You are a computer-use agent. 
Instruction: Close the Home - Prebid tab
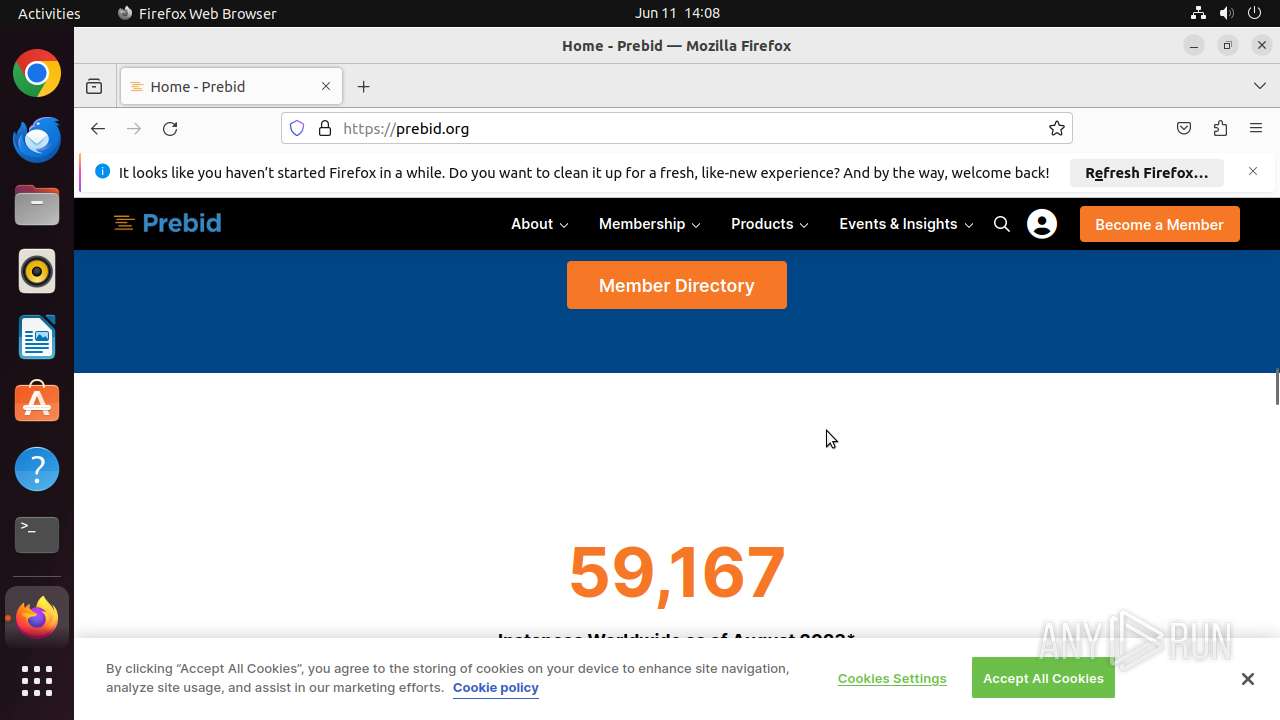click(326, 87)
